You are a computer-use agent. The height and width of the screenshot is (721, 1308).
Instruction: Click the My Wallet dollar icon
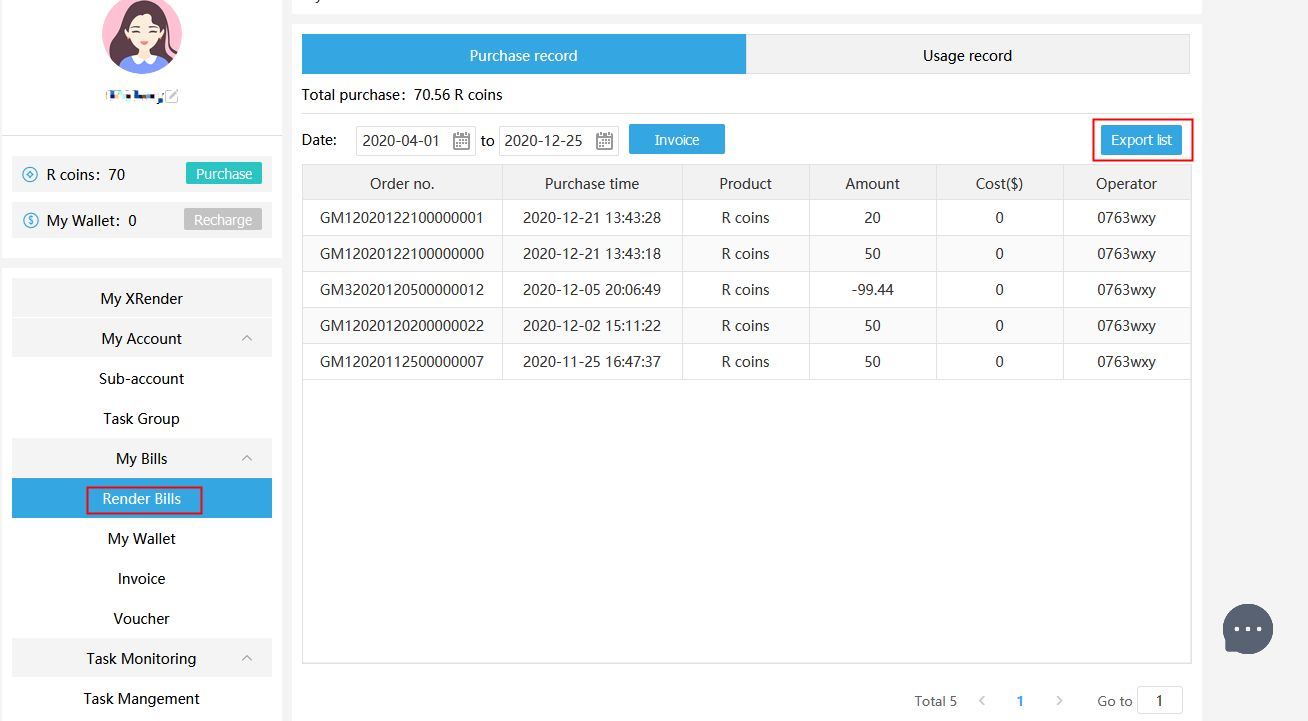click(30, 220)
